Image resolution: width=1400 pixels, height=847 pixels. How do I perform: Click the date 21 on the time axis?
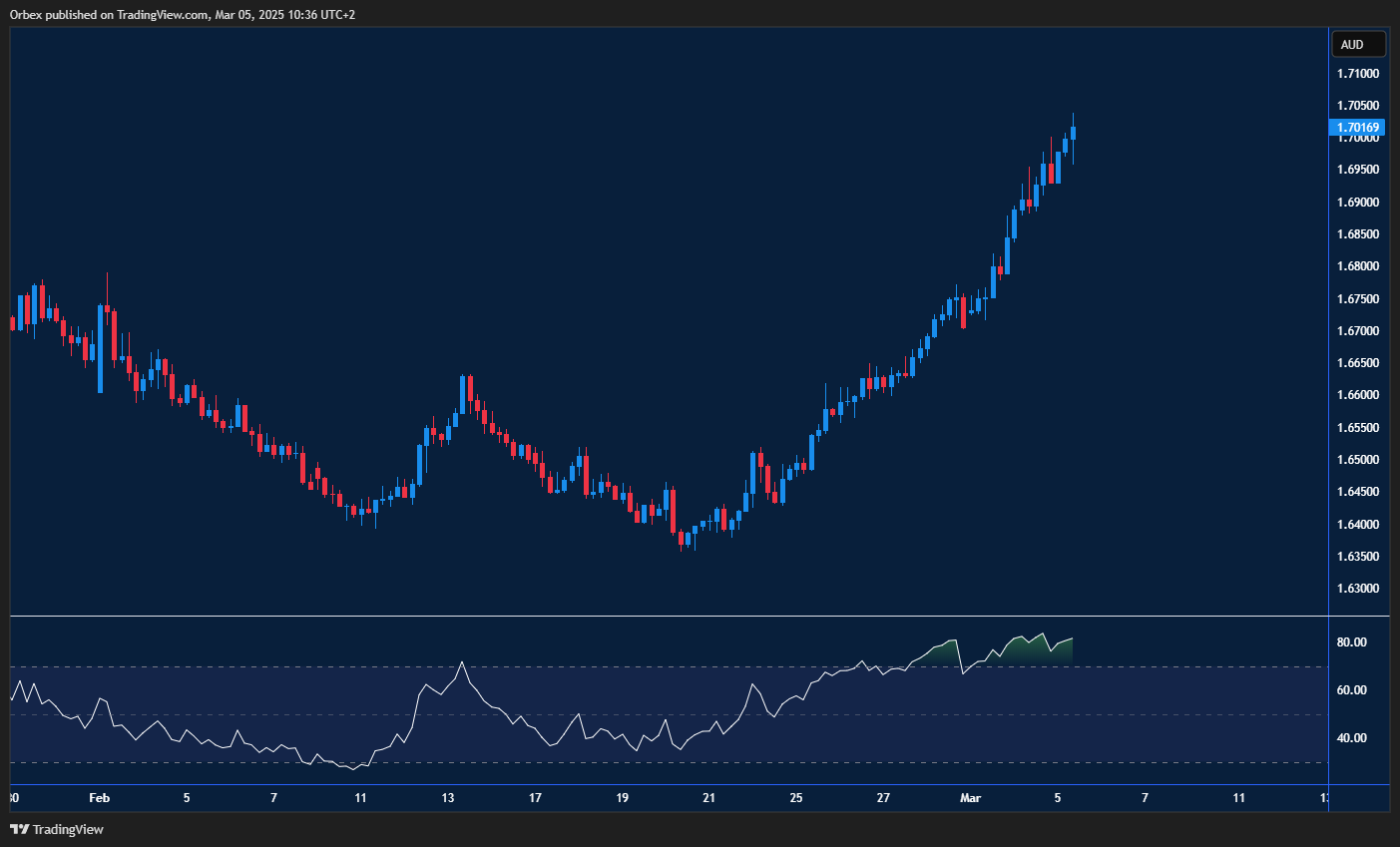709,798
